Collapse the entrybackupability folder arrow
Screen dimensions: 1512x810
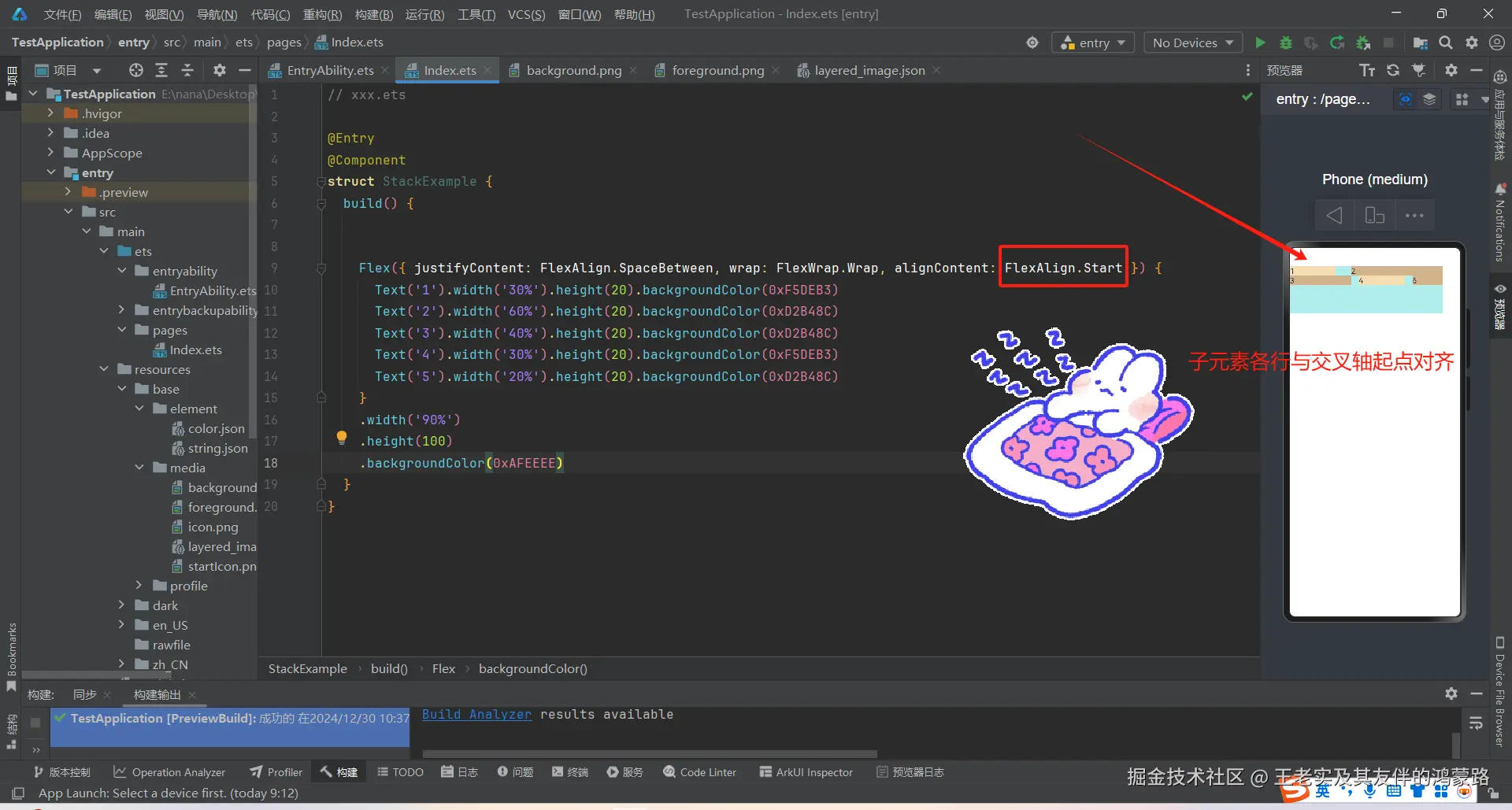pyautogui.click(x=121, y=310)
